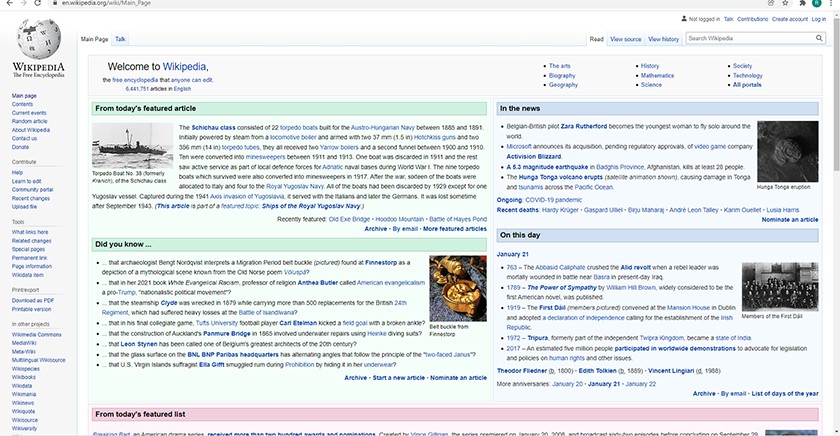
Task: Open the First Dáil members photo
Action: tap(780, 287)
